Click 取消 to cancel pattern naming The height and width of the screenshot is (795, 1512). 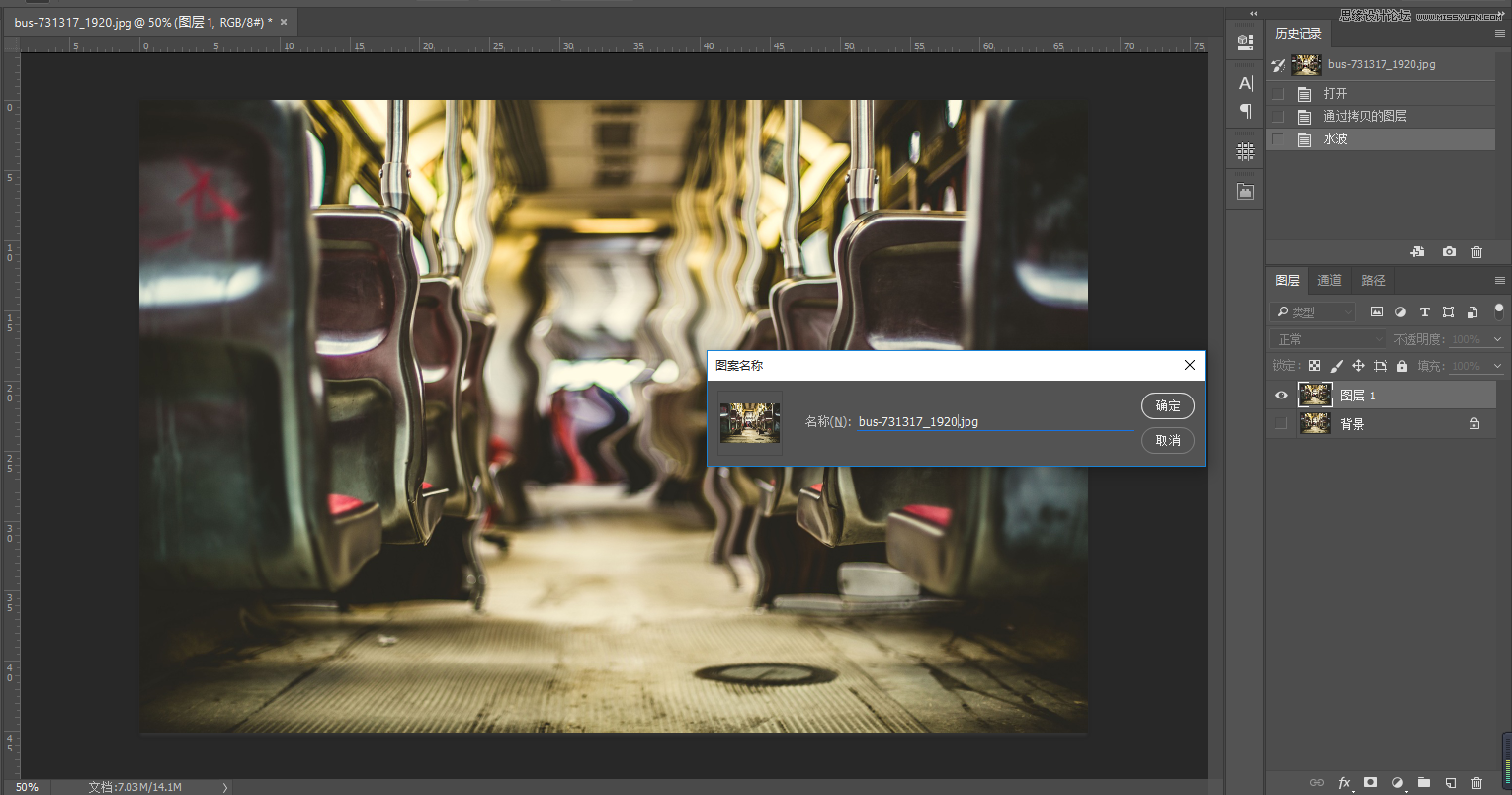pos(1167,440)
